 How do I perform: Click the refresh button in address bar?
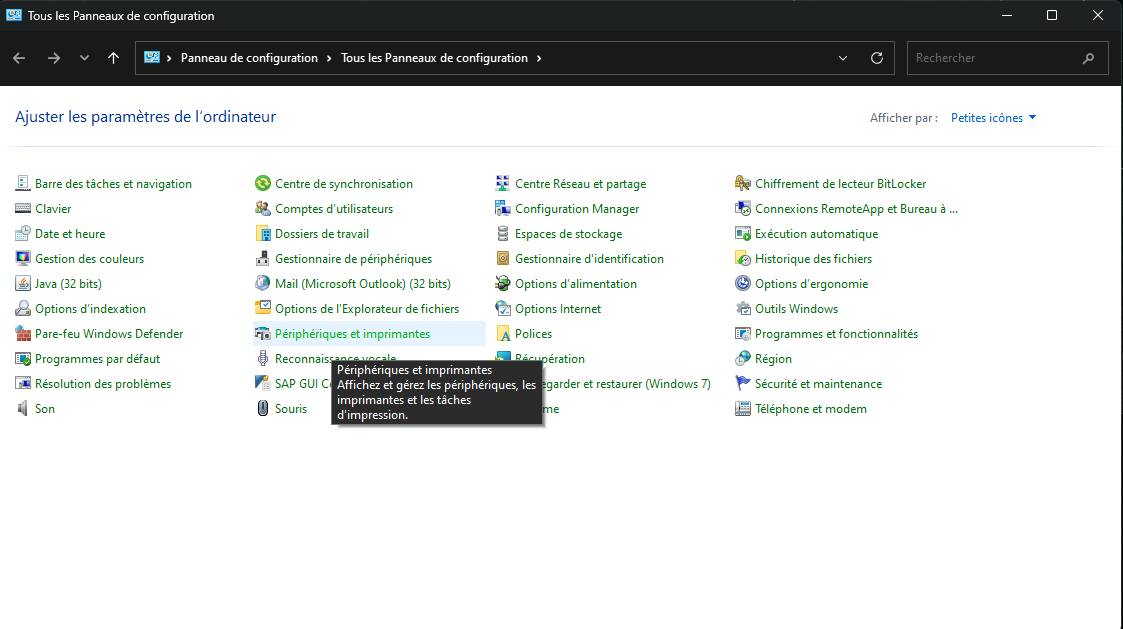(877, 58)
